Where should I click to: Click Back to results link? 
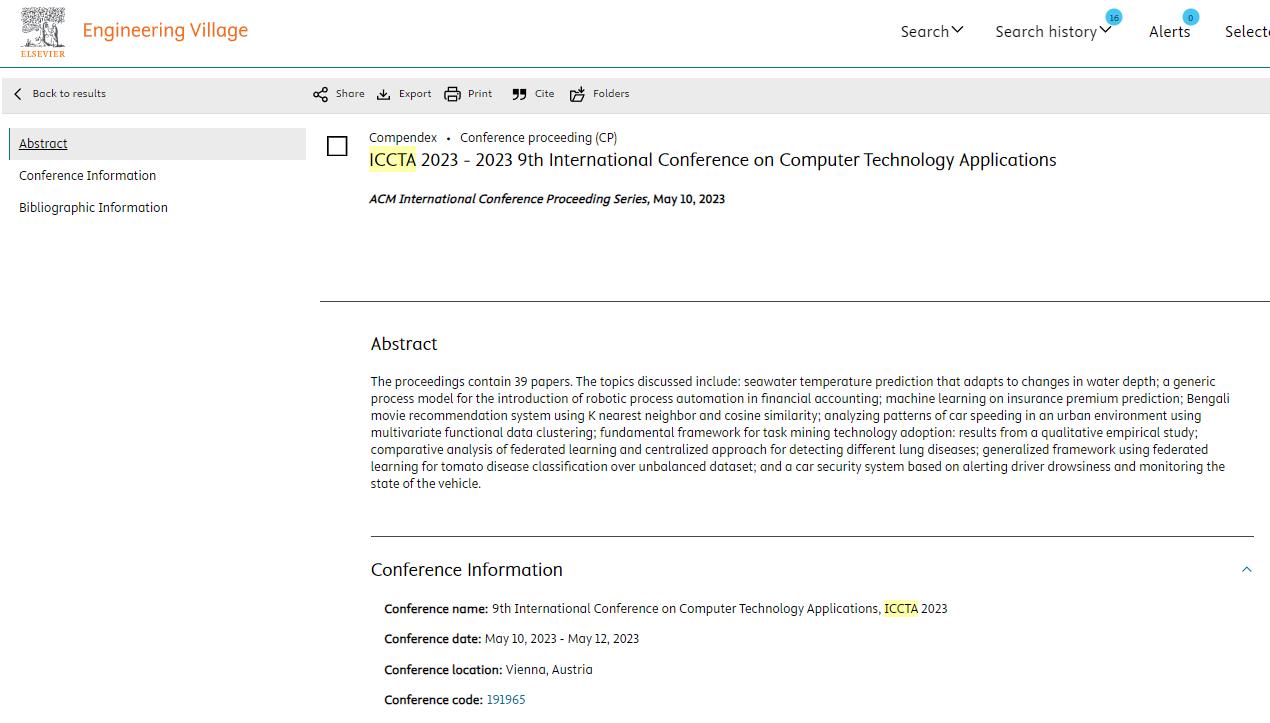(68, 94)
